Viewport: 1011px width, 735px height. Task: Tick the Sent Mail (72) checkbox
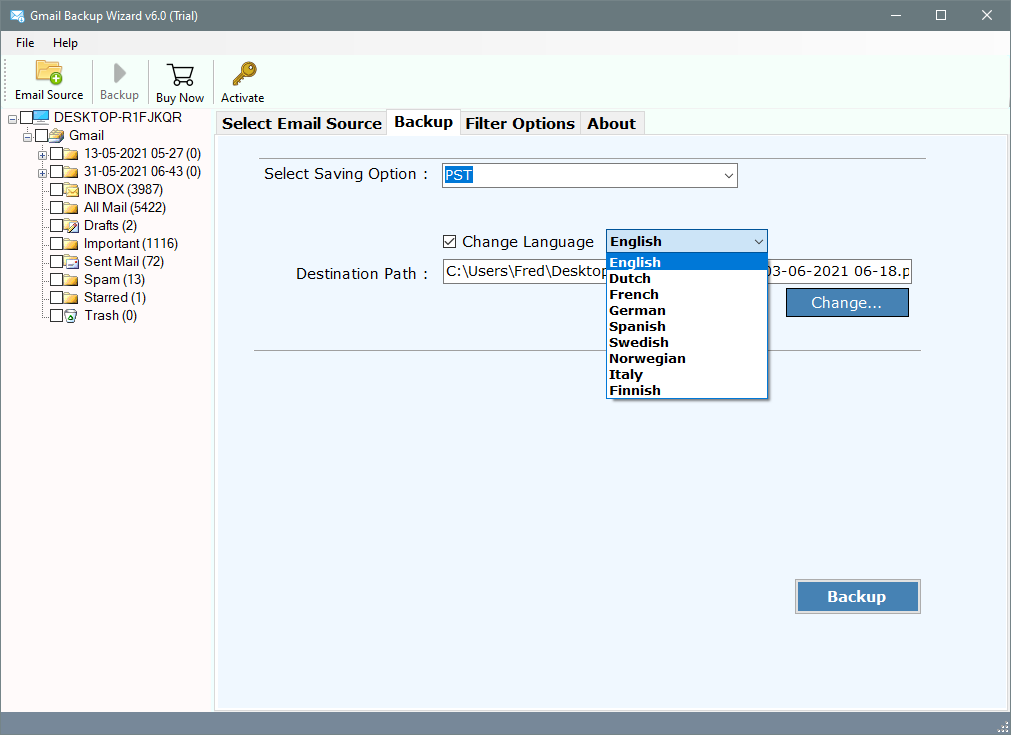click(x=57, y=262)
